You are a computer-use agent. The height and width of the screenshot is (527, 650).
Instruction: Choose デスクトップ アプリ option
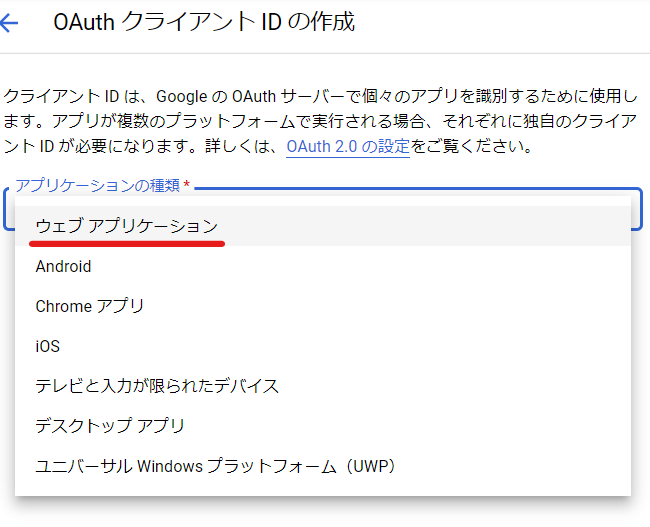pos(323,425)
